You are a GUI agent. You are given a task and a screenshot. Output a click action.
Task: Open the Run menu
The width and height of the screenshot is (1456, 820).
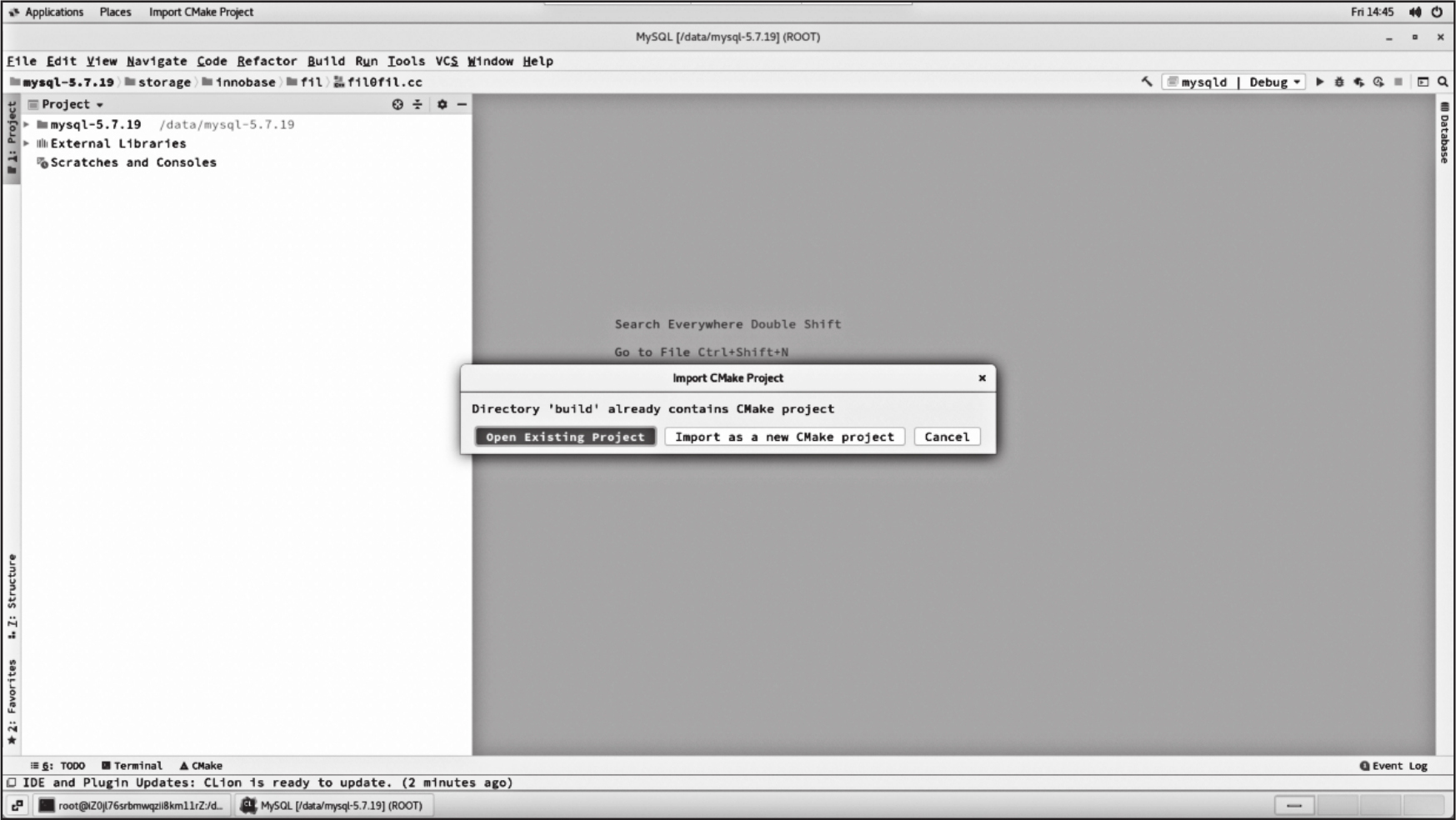coord(366,61)
